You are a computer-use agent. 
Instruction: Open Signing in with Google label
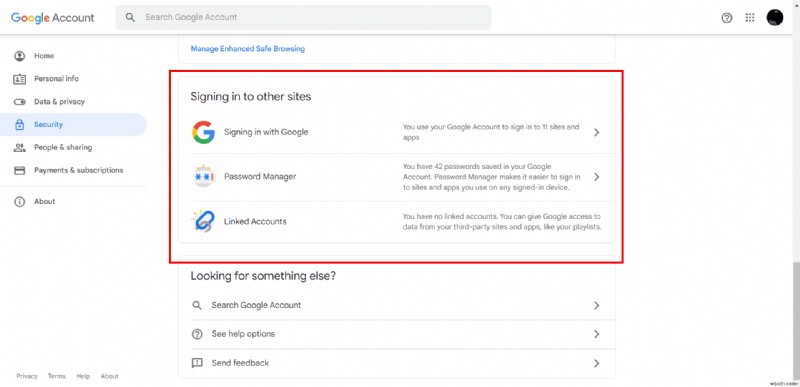coord(266,132)
